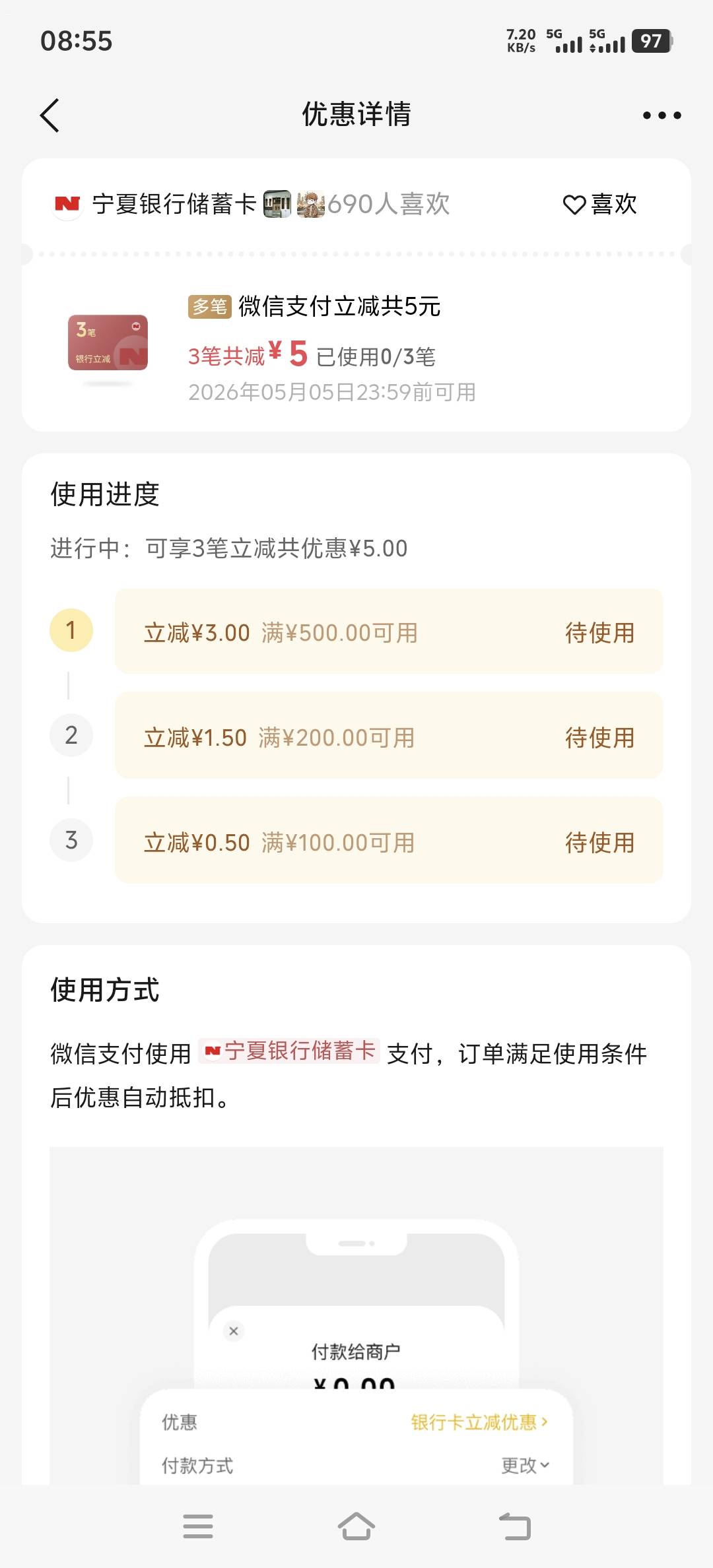Viewport: 713px width, 1568px height.
Task: Select step 1 progress circle
Action: [x=71, y=630]
